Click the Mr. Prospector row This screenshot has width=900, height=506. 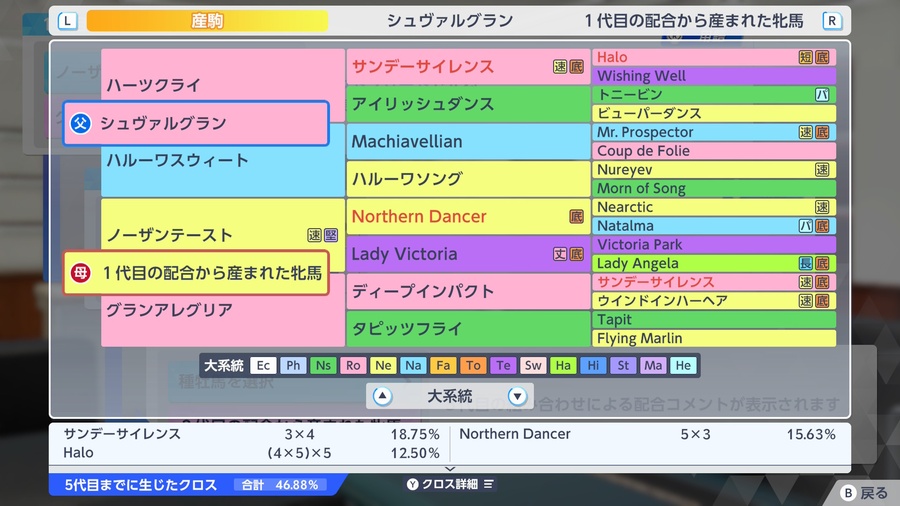point(714,132)
